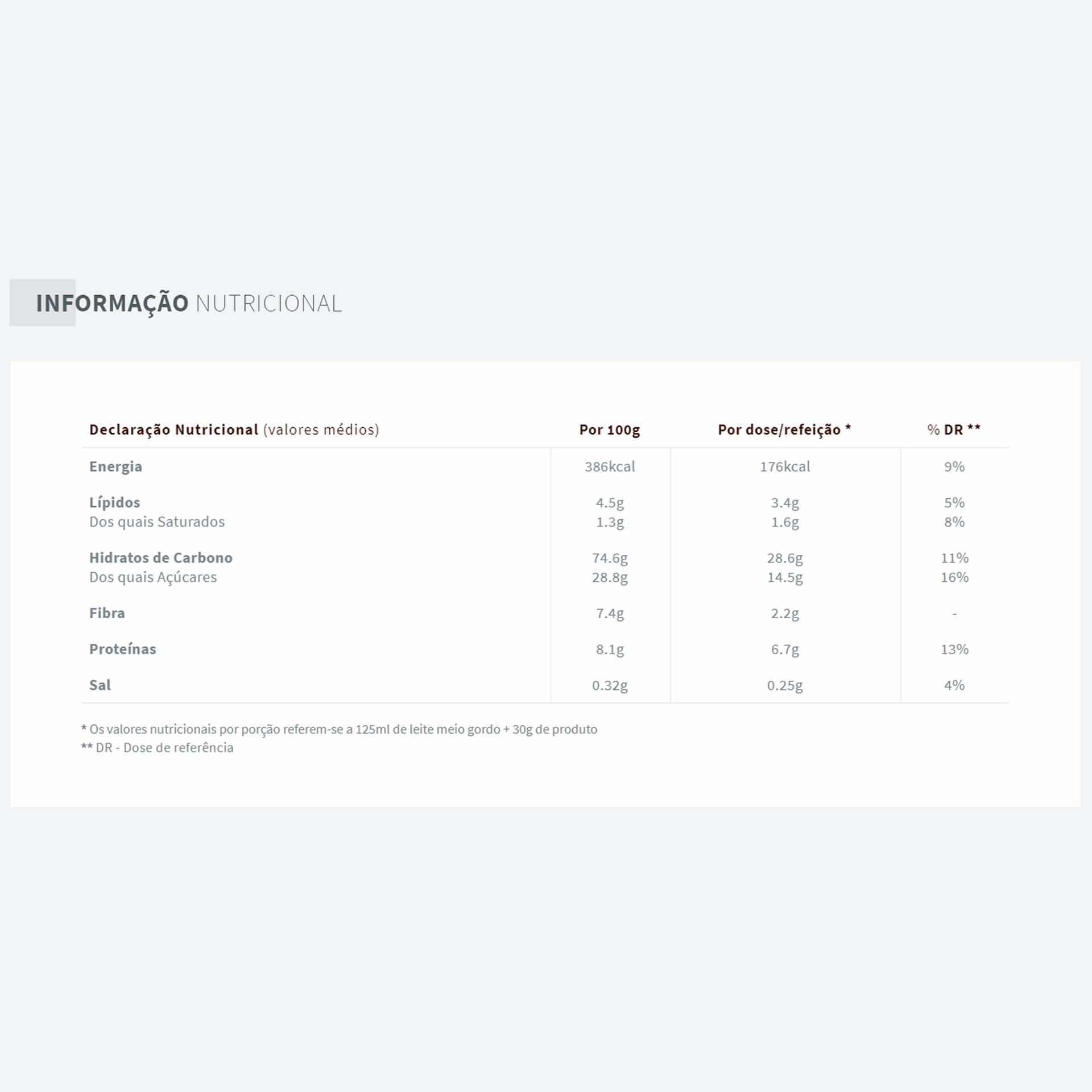Click the INFORMAÇÃO NUTRICIONAL heading

tap(189, 303)
